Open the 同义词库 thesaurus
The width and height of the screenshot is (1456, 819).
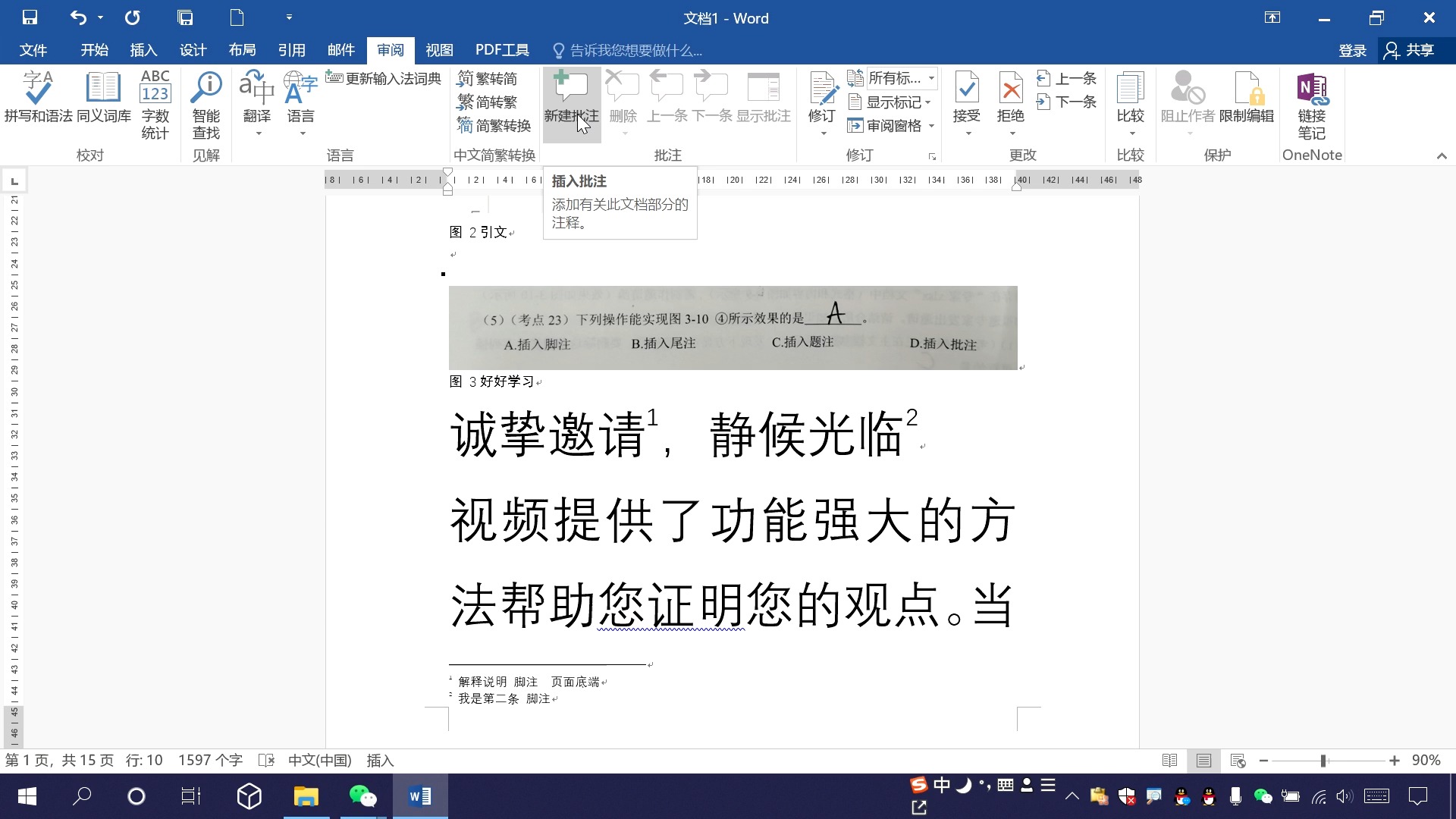coord(104,99)
